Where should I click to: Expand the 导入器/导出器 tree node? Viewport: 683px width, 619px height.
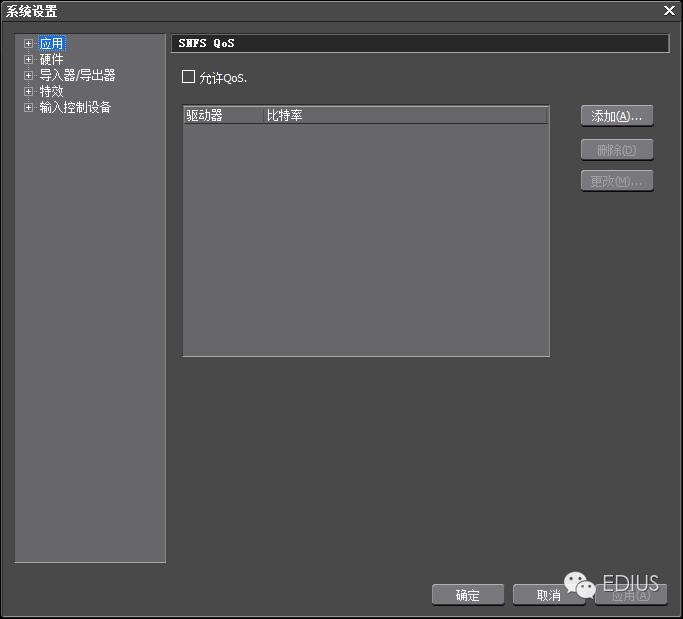pos(28,75)
